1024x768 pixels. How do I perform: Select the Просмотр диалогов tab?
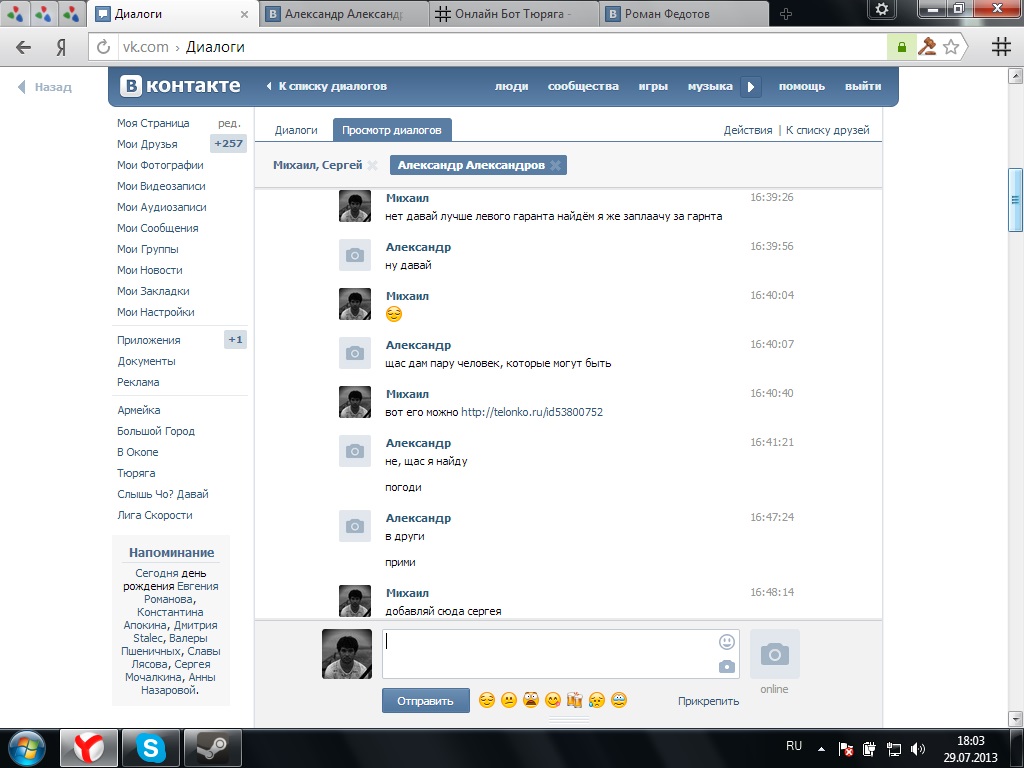coord(392,130)
